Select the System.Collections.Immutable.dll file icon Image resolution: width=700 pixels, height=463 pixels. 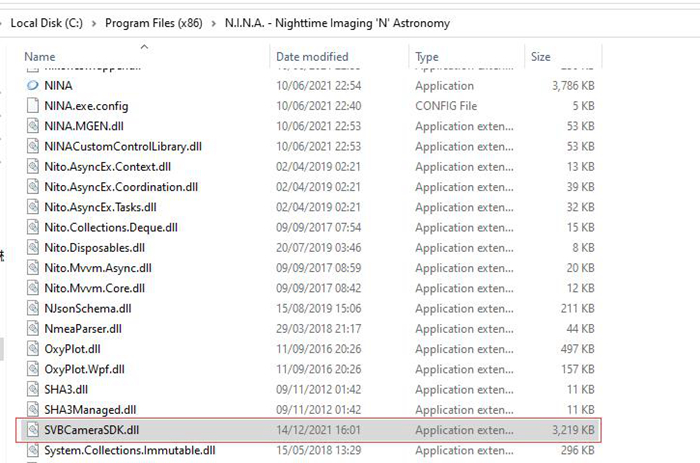(33, 450)
